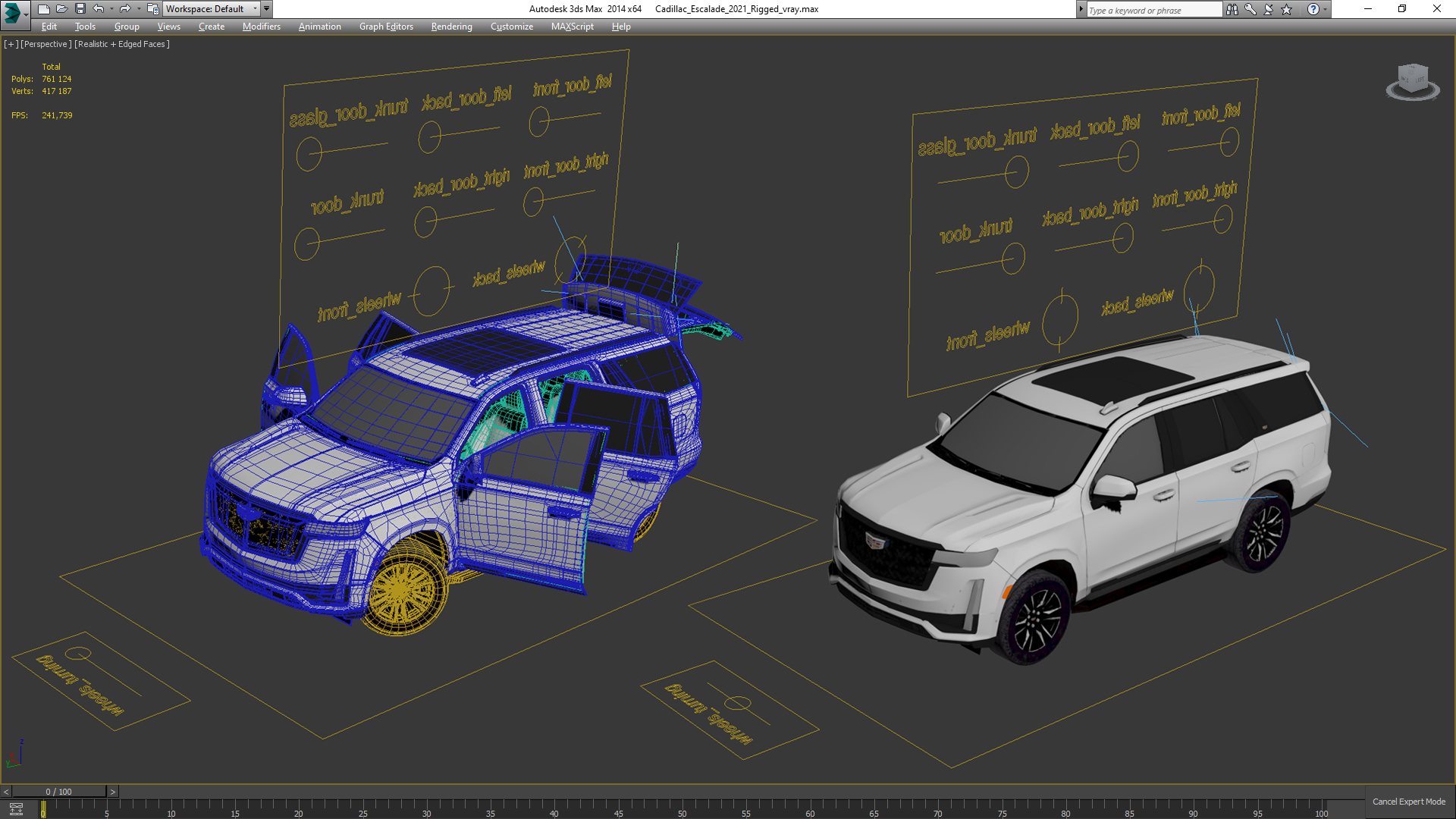Open the MAXScript menu
Viewport: 1456px width, 819px height.
coord(573,27)
